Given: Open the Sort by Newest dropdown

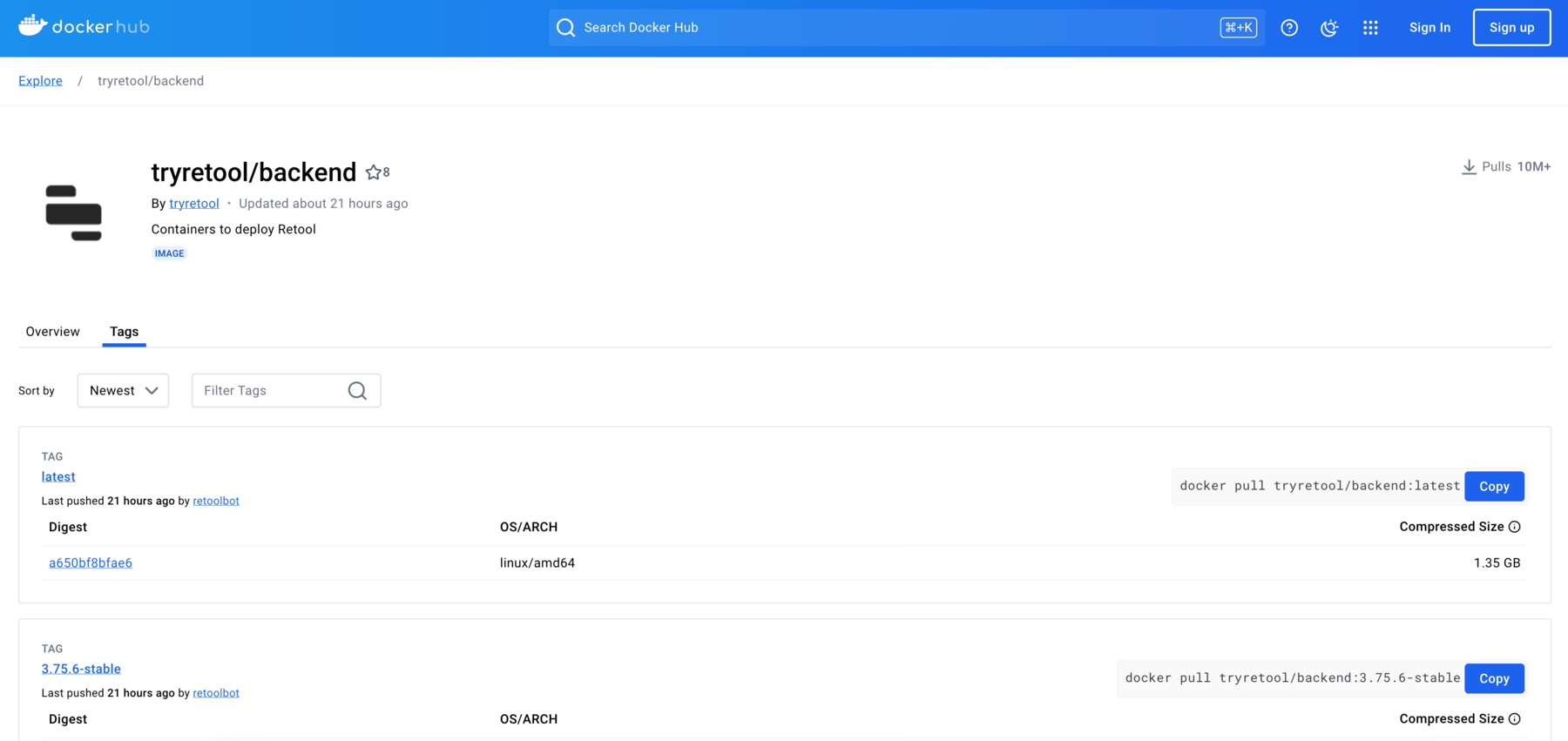Looking at the screenshot, I should coord(123,391).
